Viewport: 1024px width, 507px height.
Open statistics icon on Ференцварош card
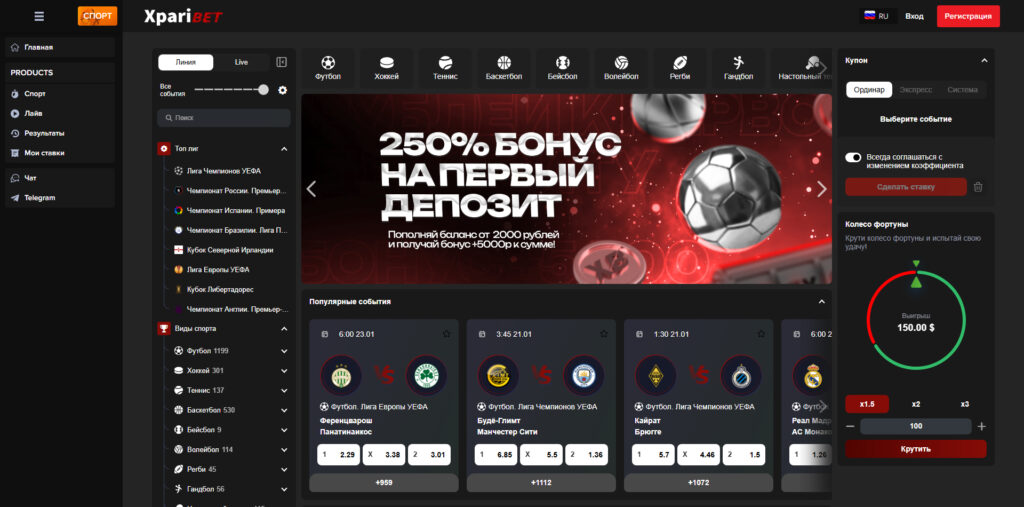(325, 334)
